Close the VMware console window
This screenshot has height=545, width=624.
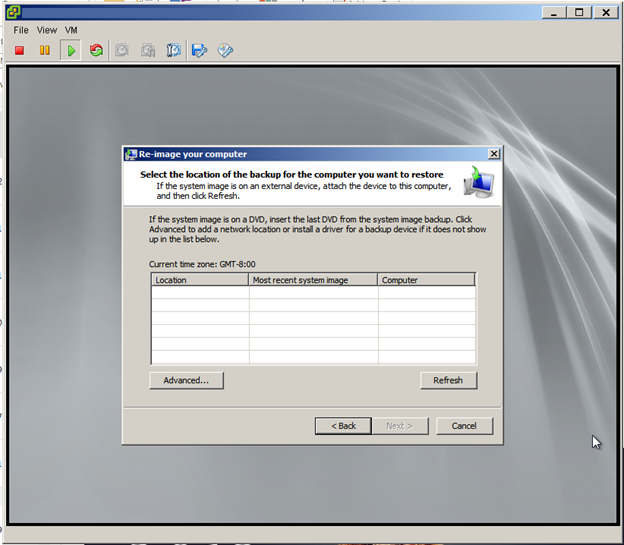tap(606, 12)
